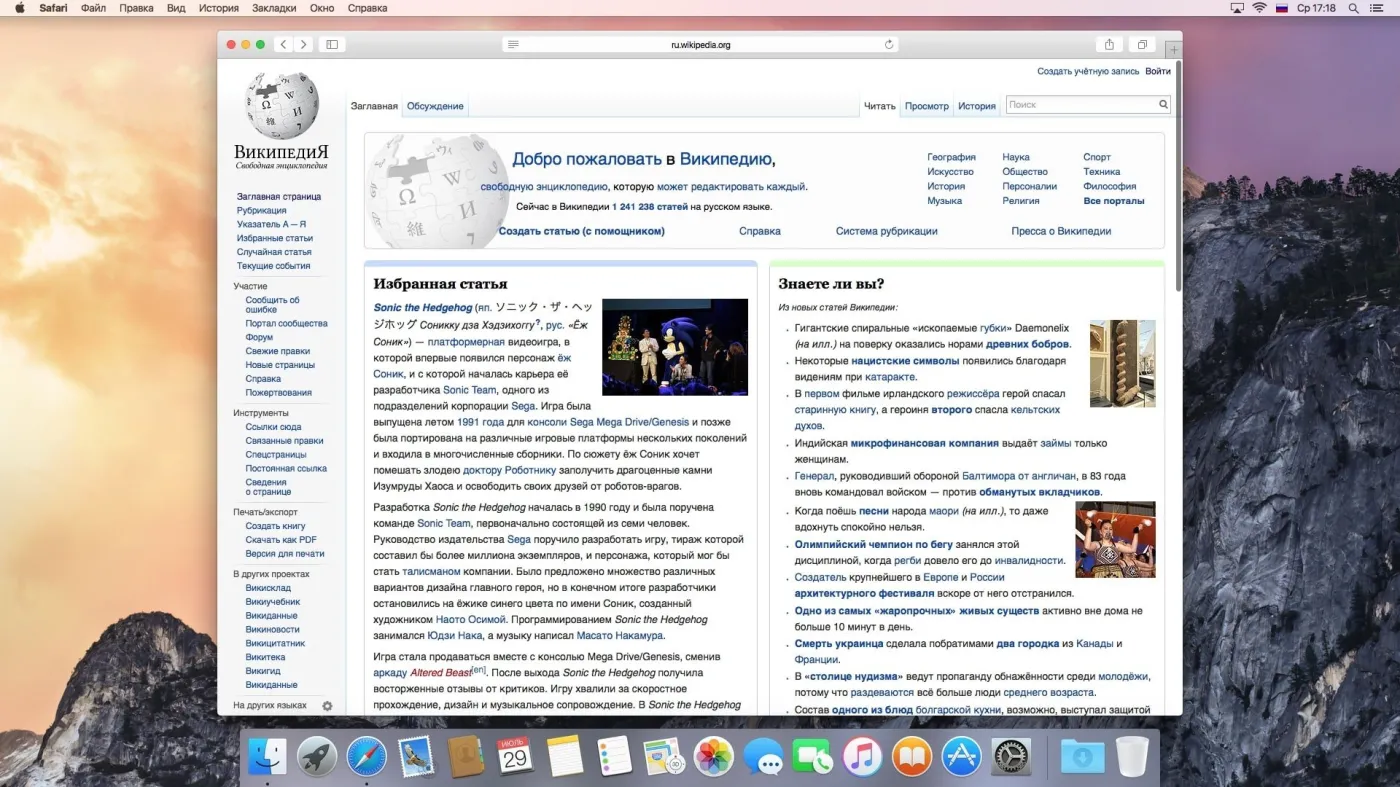The width and height of the screenshot is (1400, 787).
Task: Open Messages from the Dock
Action: (x=764, y=757)
